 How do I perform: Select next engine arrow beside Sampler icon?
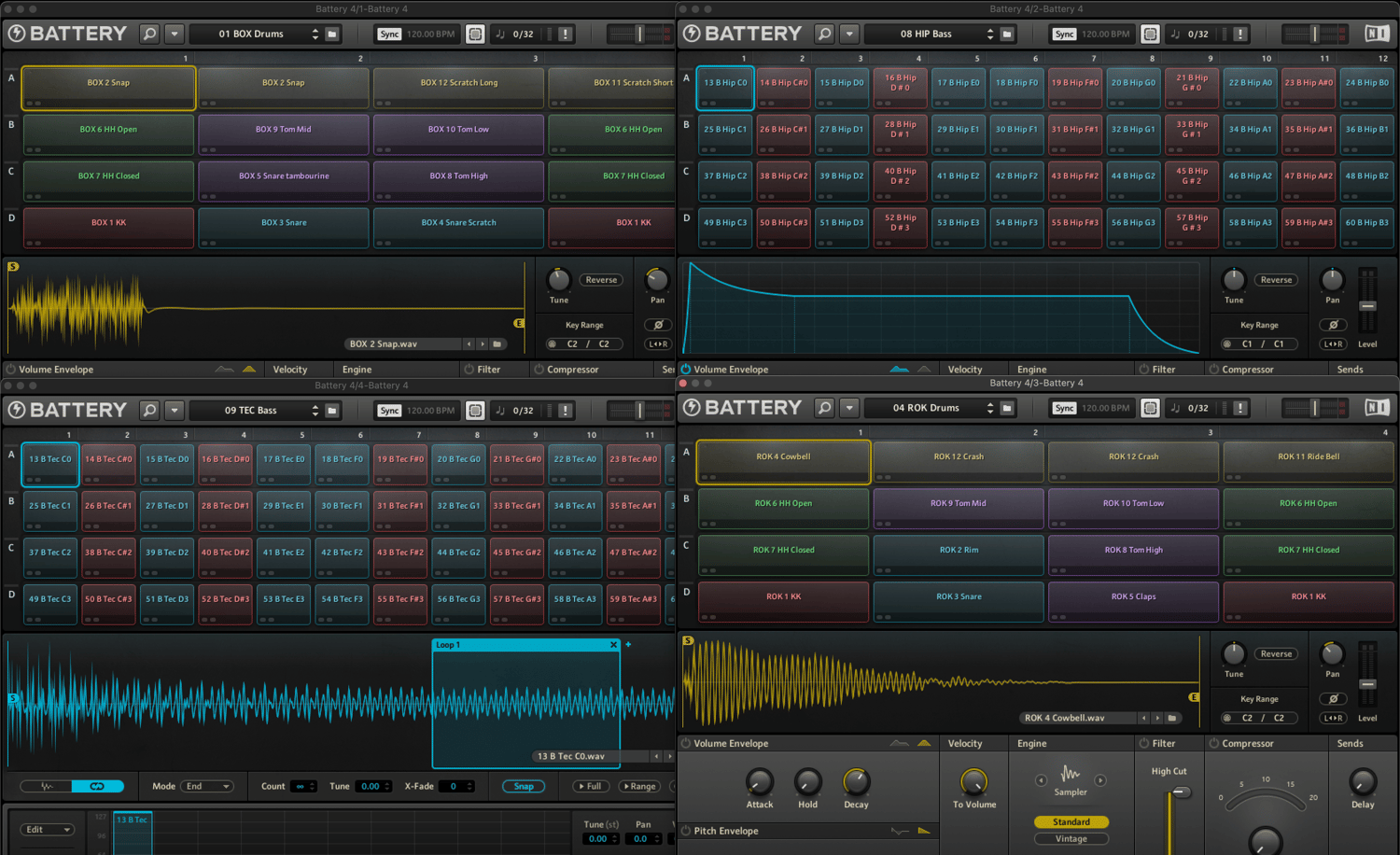[x=1100, y=780]
